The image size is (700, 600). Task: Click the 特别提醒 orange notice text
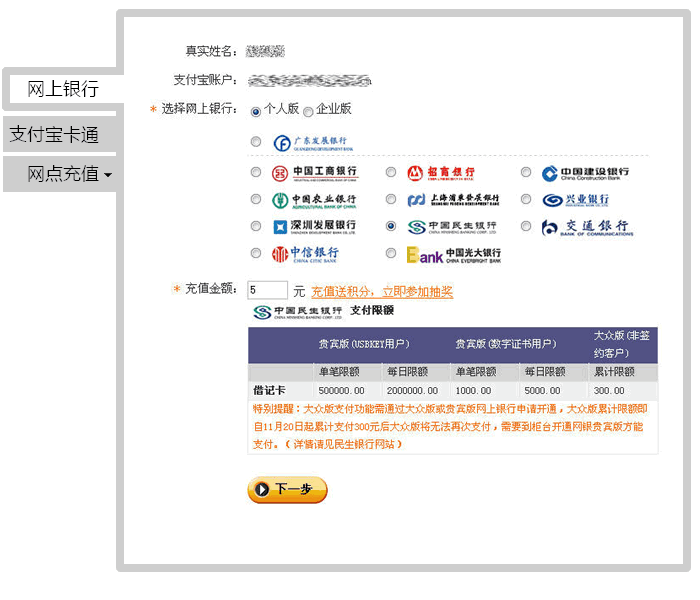(451, 426)
